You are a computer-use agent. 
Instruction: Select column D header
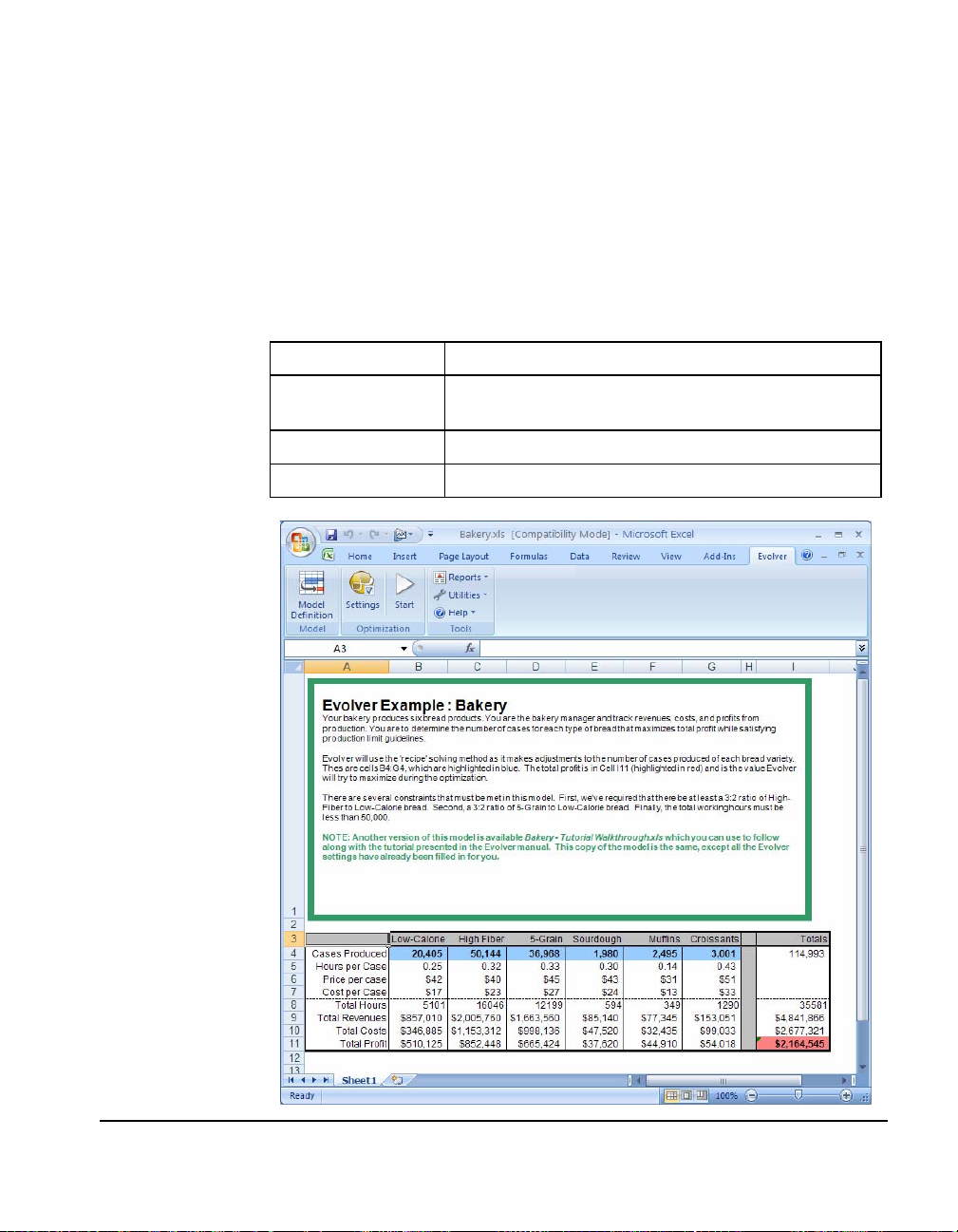pyautogui.click(x=535, y=667)
